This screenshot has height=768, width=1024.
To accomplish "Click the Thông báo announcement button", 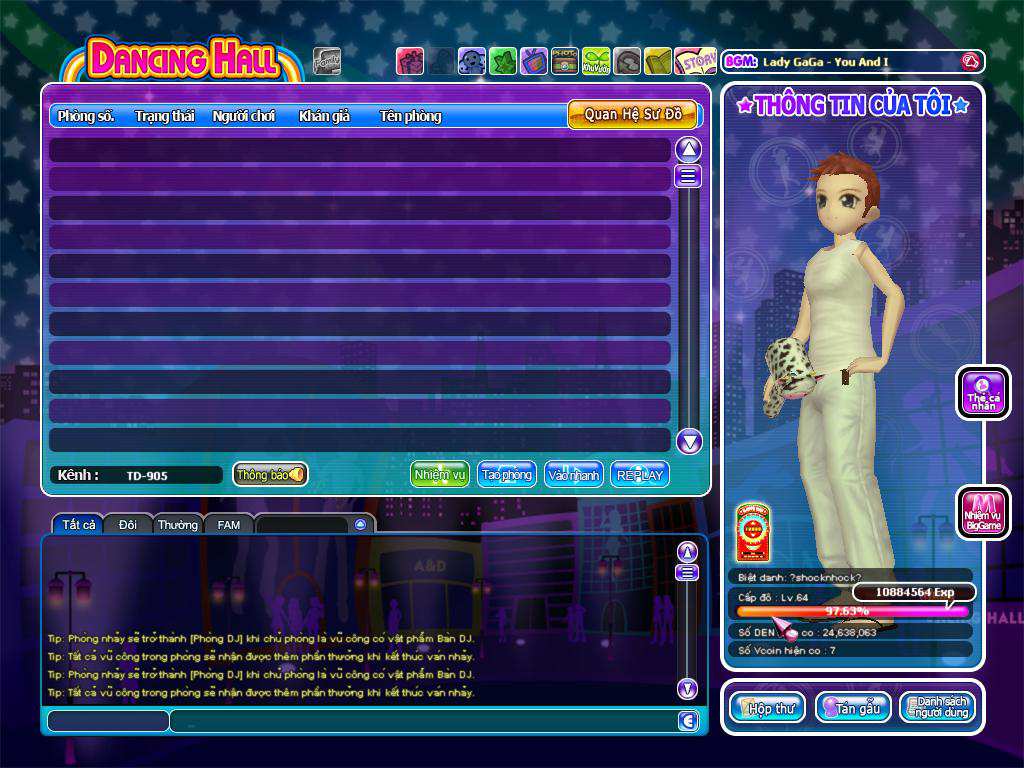I will [x=270, y=475].
